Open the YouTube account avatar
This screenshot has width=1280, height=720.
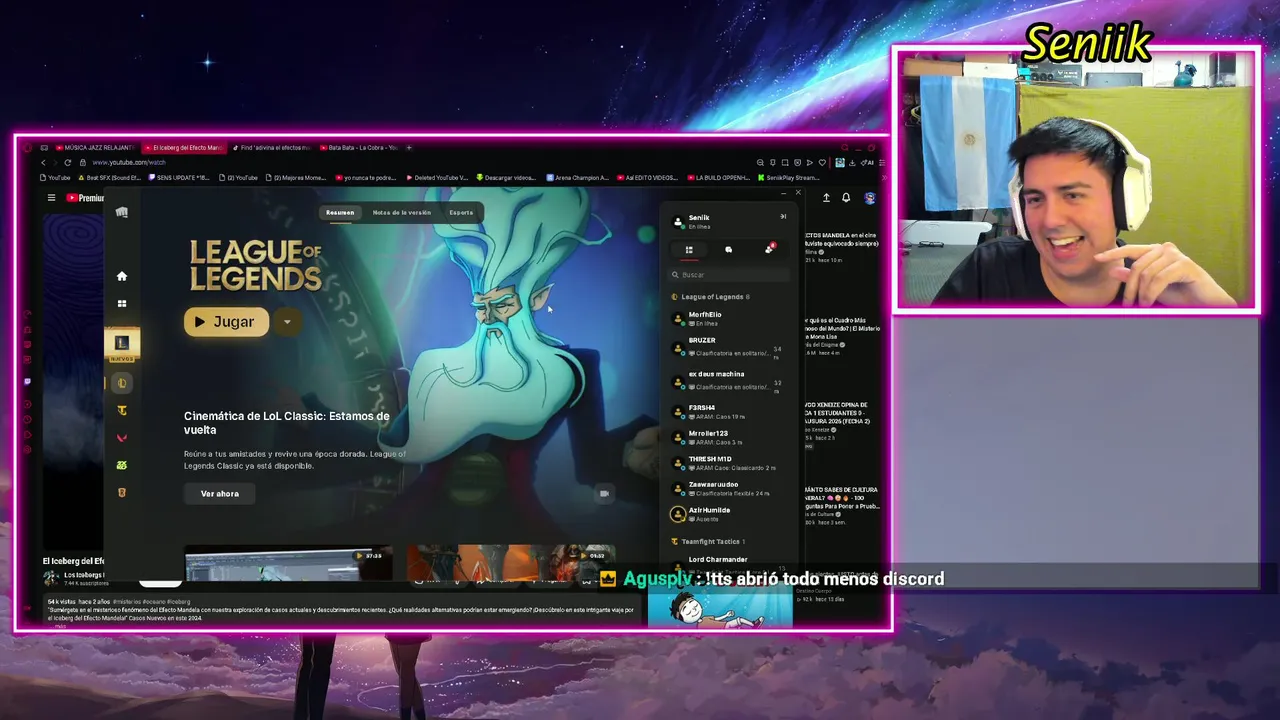coord(869,198)
